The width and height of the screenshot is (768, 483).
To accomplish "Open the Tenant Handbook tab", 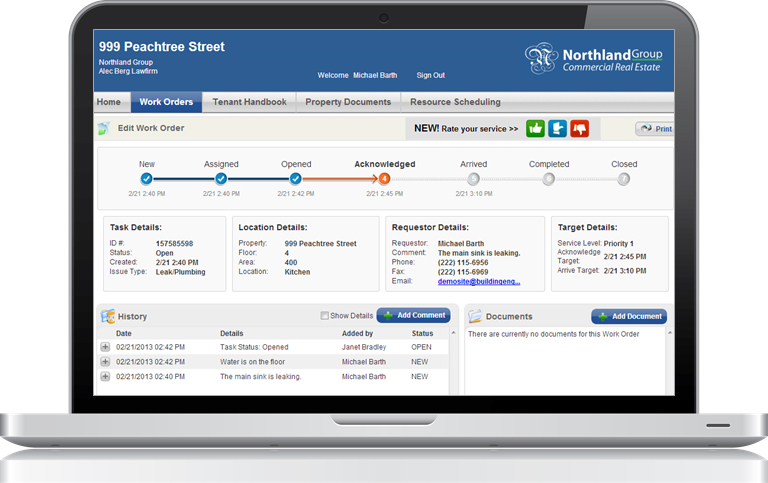I will coord(249,102).
